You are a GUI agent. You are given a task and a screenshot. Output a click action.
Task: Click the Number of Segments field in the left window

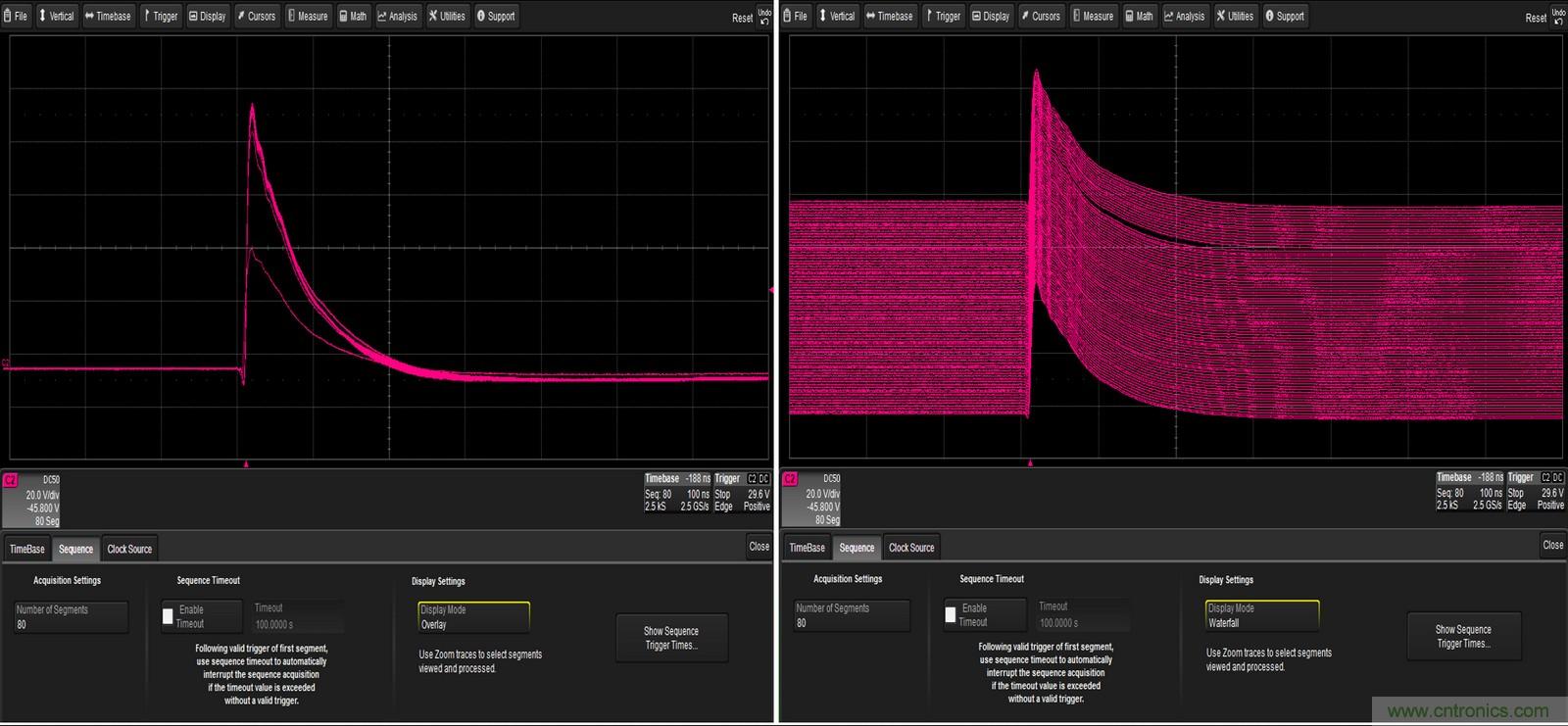[x=71, y=617]
